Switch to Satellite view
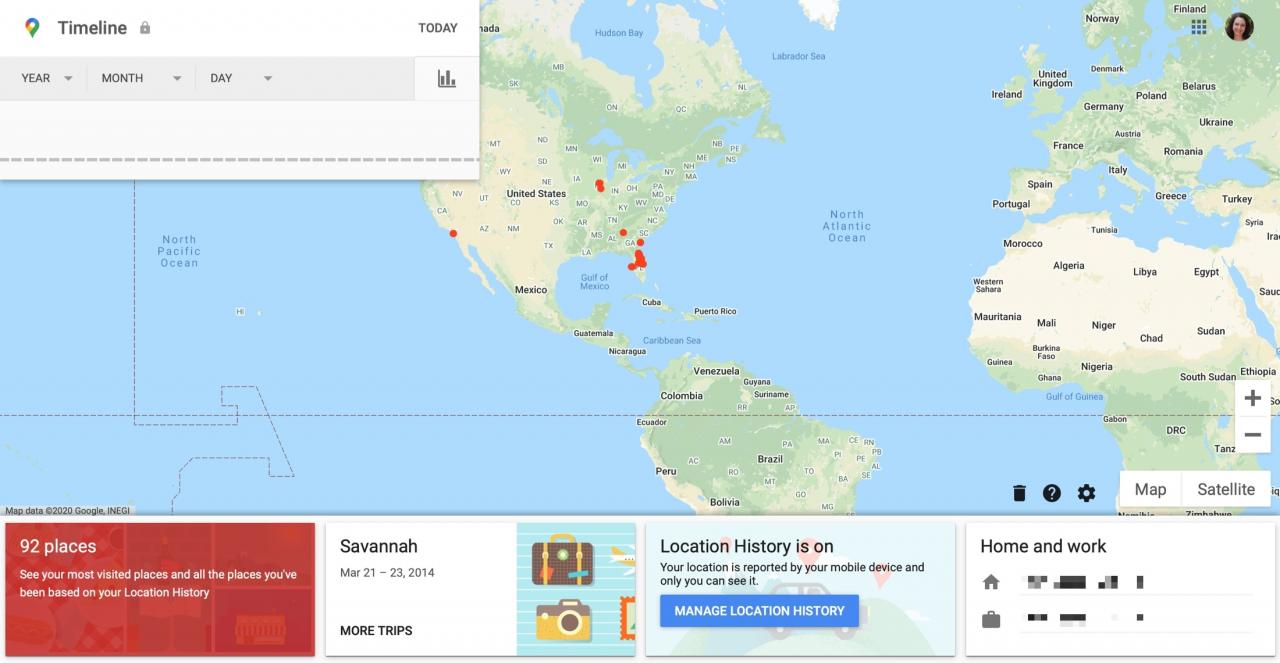Viewport: 1280px width, 663px height. [1226, 490]
